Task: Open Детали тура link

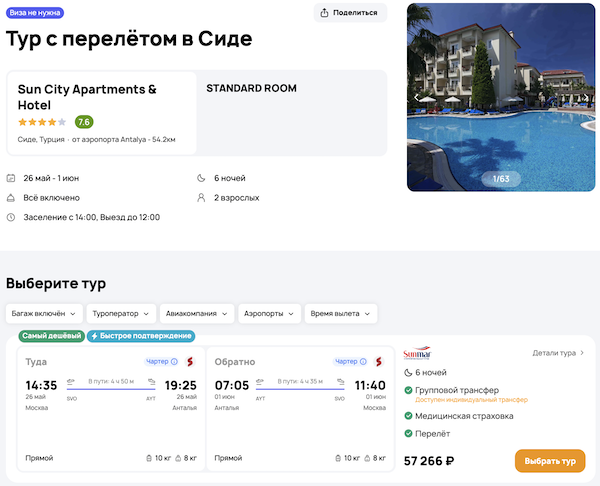Action: tap(558, 353)
